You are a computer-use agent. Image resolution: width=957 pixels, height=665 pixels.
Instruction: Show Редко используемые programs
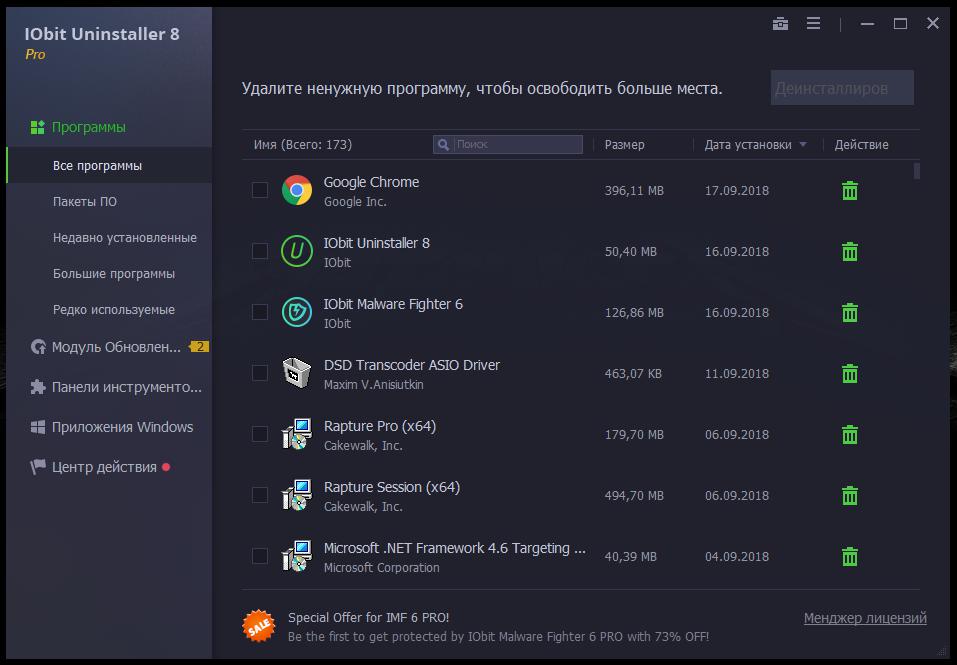pyautogui.click(x=114, y=309)
